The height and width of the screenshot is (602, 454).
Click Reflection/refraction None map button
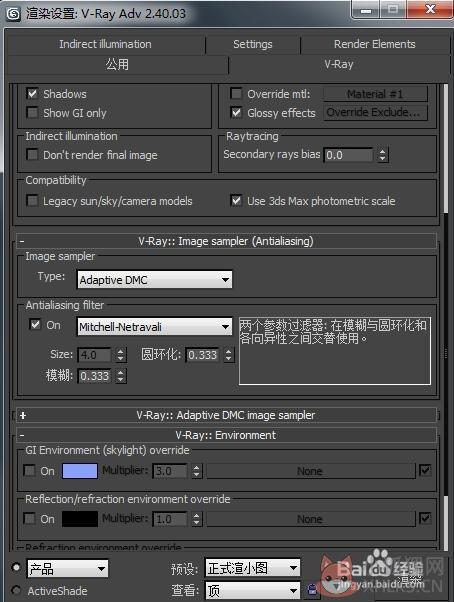(311, 519)
